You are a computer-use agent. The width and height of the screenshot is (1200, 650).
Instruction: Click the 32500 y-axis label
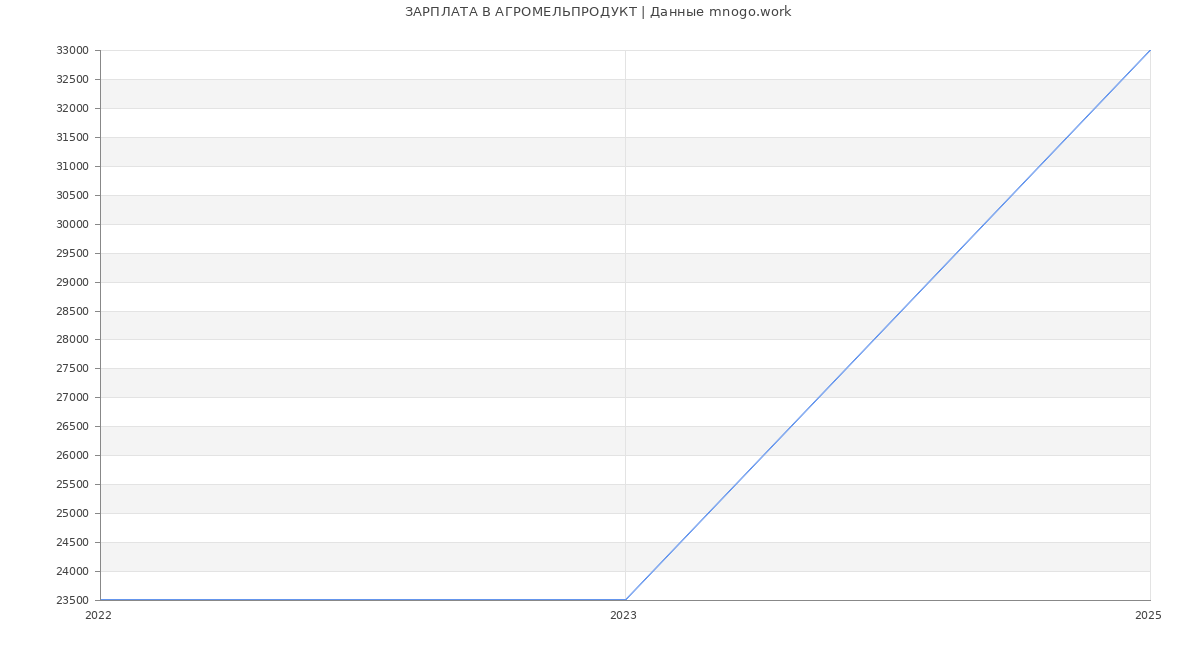pos(72,80)
